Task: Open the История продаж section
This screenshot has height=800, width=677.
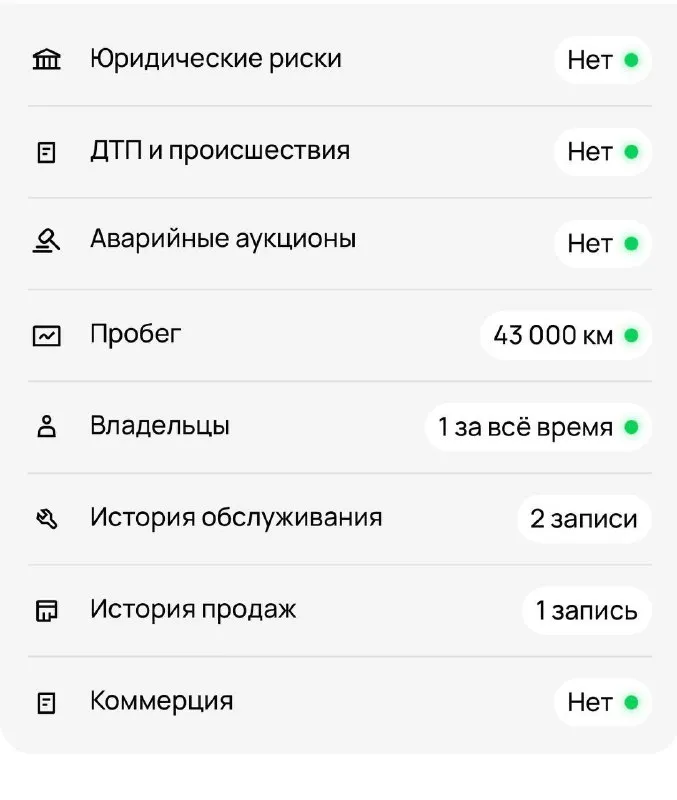Action: pos(338,610)
